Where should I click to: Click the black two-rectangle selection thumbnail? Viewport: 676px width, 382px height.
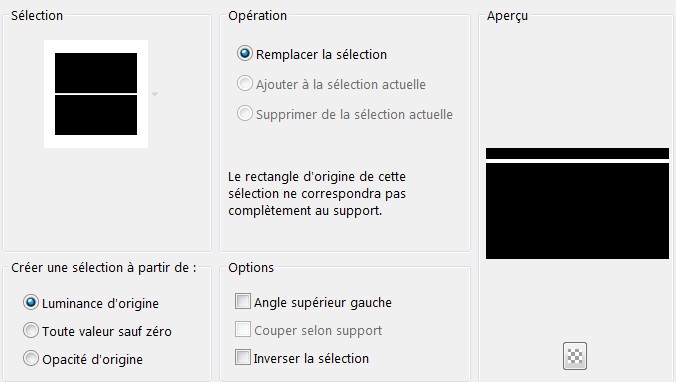[x=96, y=94]
